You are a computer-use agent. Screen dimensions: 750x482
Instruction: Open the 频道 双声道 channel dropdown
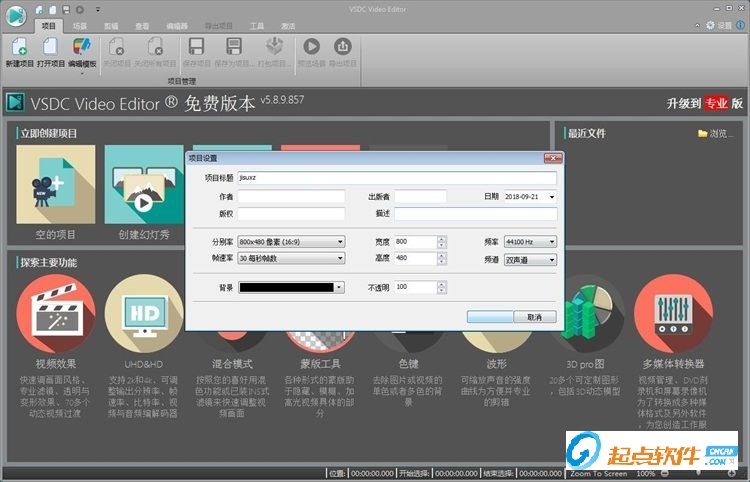[x=530, y=260]
